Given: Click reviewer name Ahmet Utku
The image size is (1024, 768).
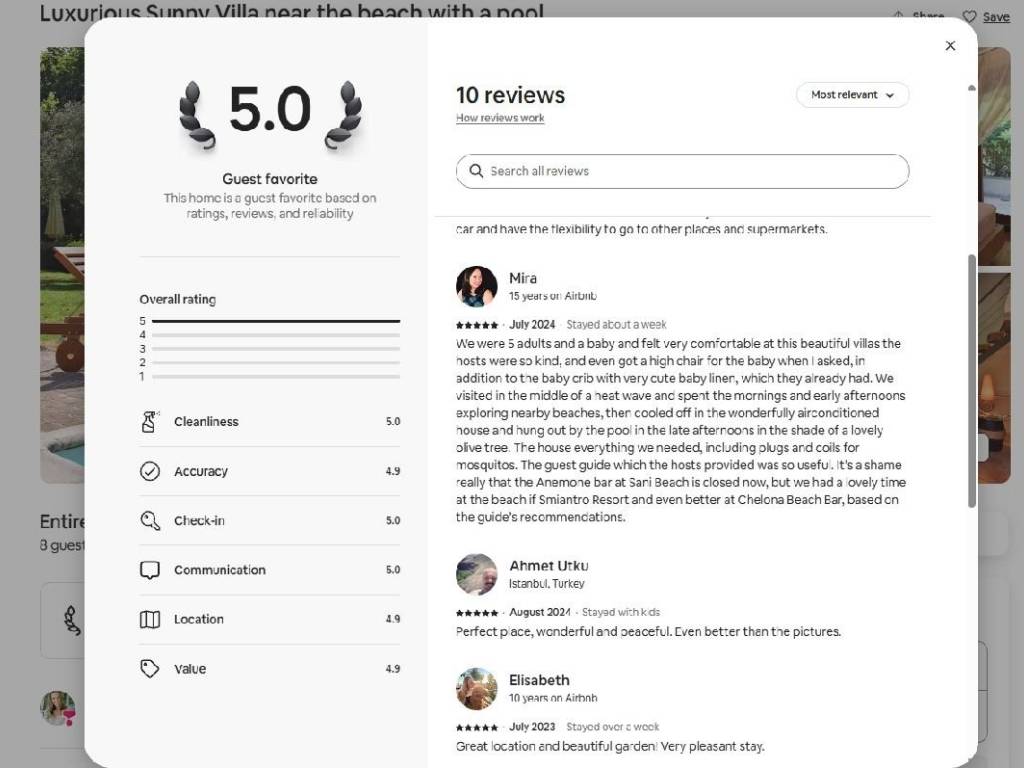Looking at the screenshot, I should (x=549, y=566).
